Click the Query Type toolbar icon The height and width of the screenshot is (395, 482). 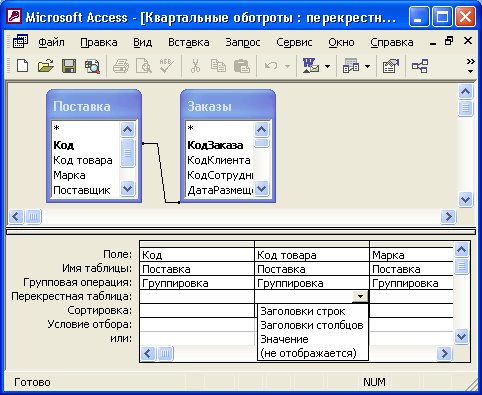pyautogui.click(x=351, y=66)
